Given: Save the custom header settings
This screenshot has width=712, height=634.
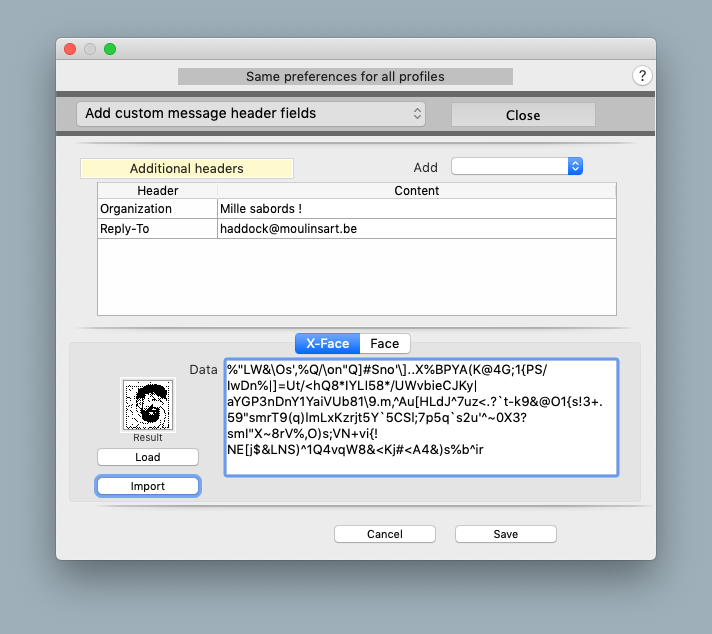Looking at the screenshot, I should [x=505, y=534].
